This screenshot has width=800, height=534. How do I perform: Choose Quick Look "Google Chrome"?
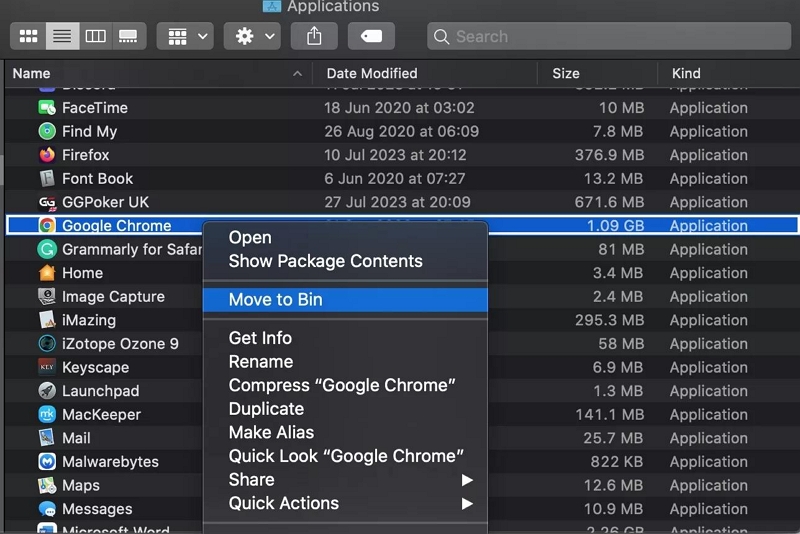(345, 456)
